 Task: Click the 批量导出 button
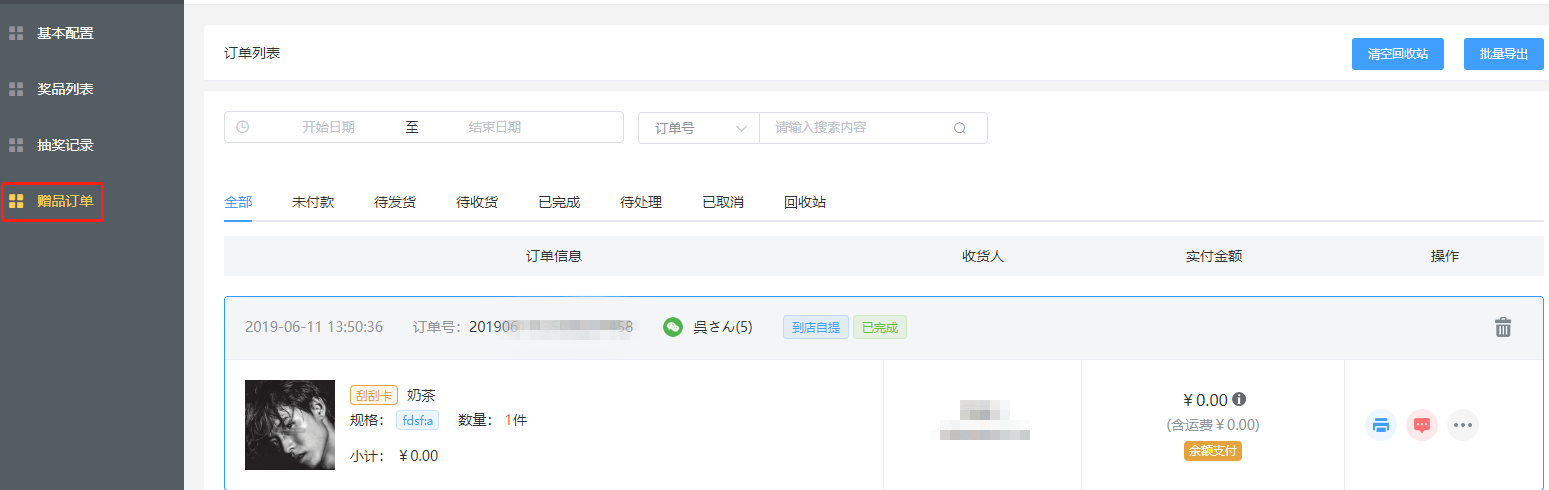[x=1504, y=54]
